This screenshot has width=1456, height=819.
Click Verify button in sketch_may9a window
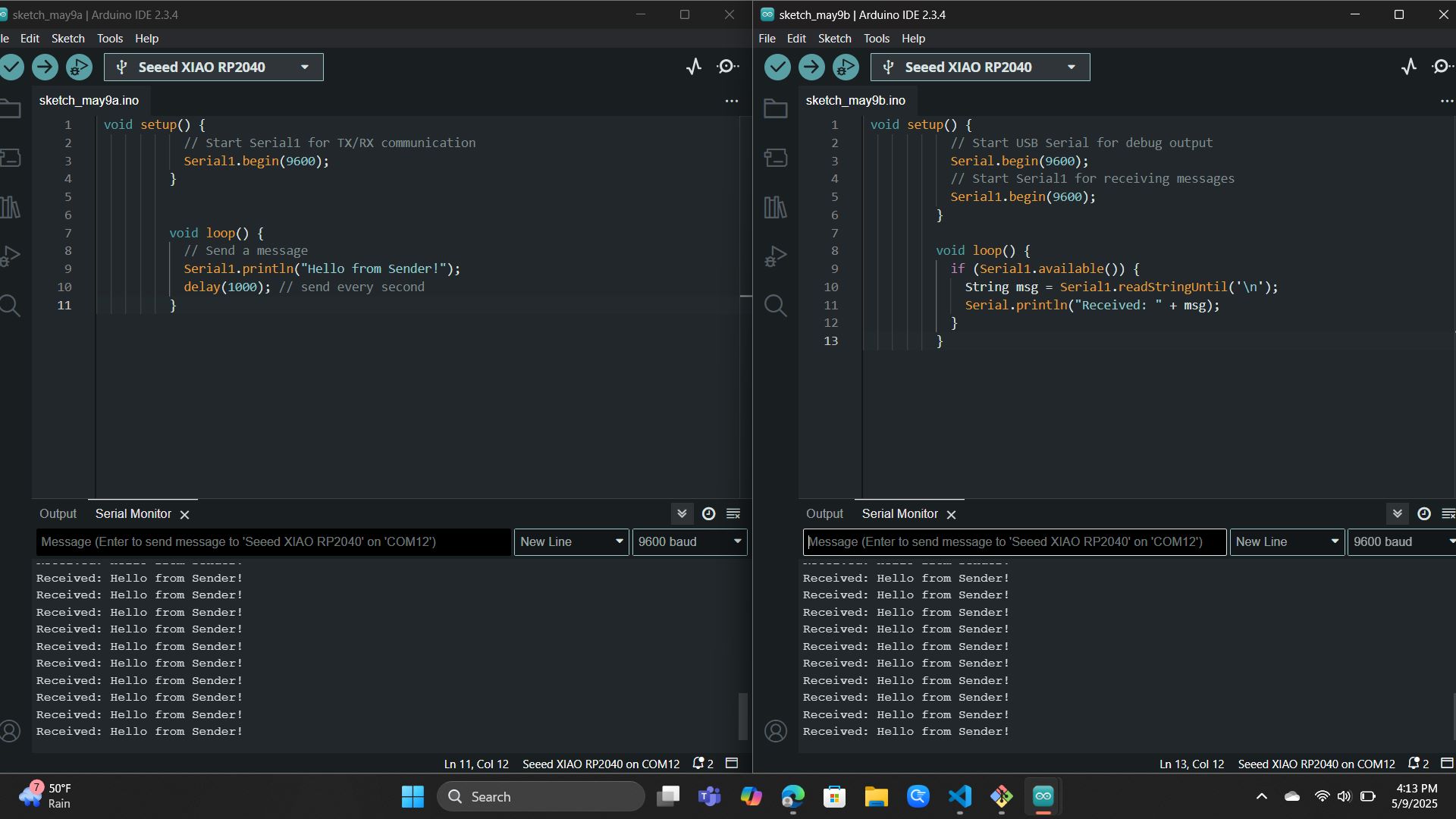click(11, 67)
